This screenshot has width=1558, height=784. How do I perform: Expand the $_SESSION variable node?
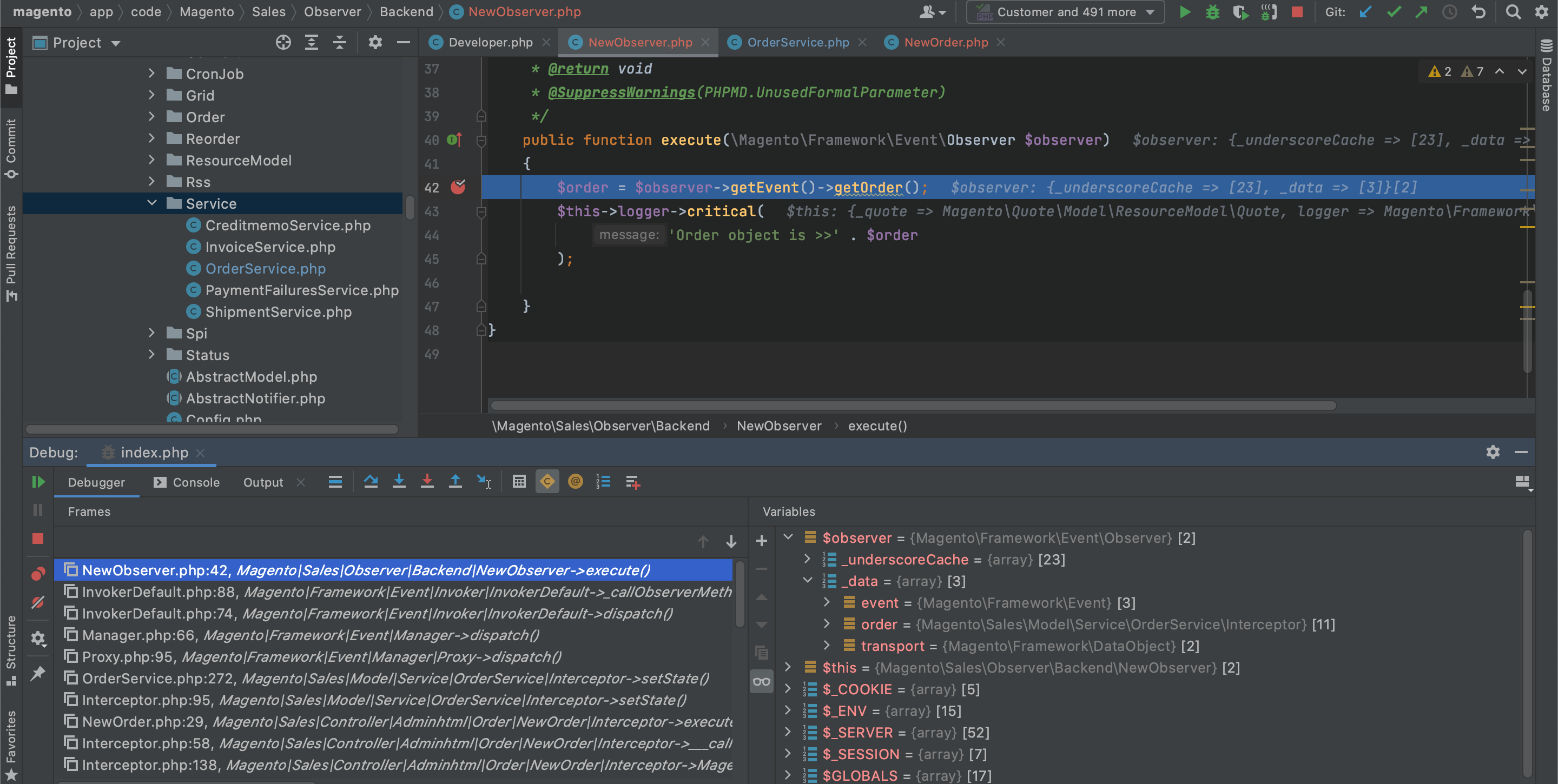[788, 754]
